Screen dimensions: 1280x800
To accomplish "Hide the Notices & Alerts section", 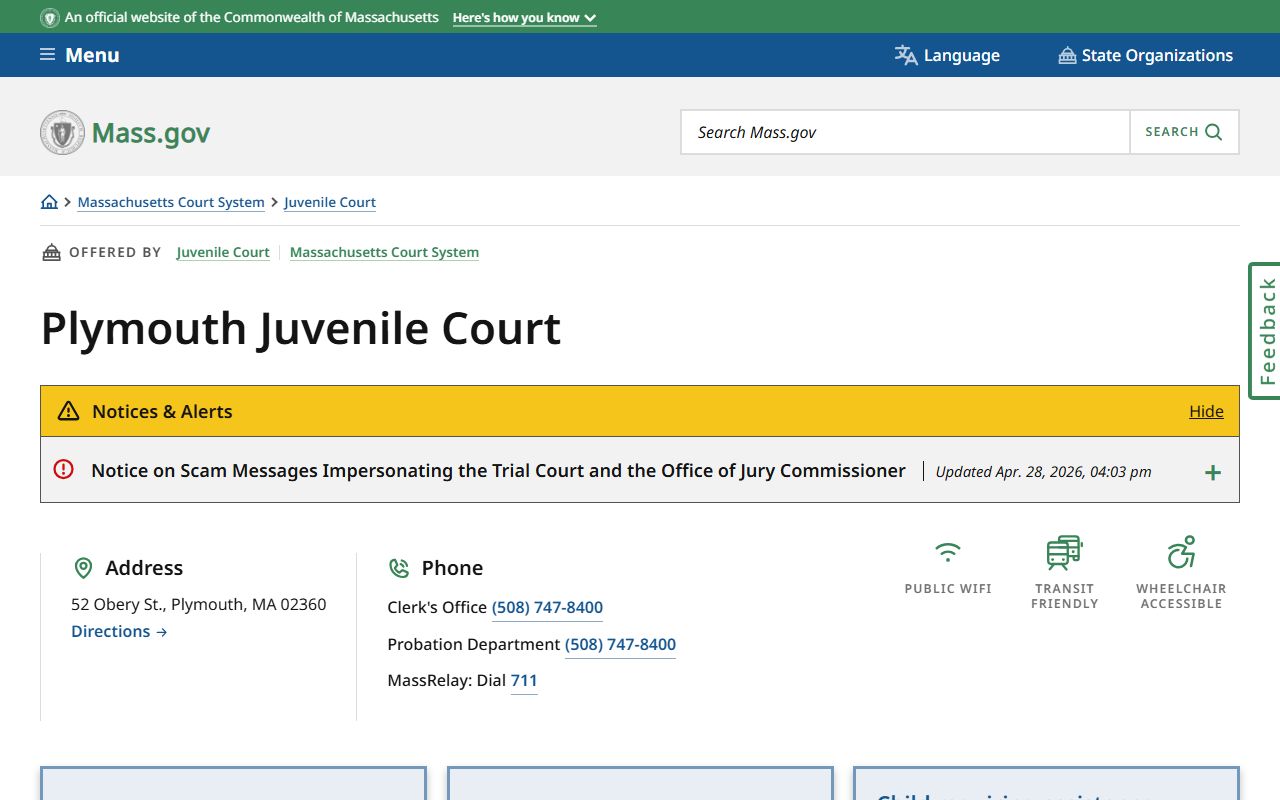I will click(1206, 411).
